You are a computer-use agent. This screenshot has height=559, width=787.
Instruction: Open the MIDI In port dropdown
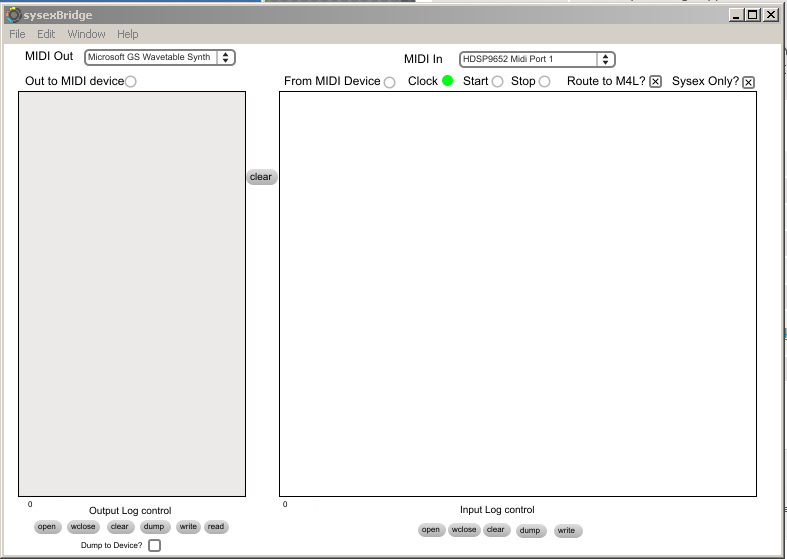coord(537,60)
